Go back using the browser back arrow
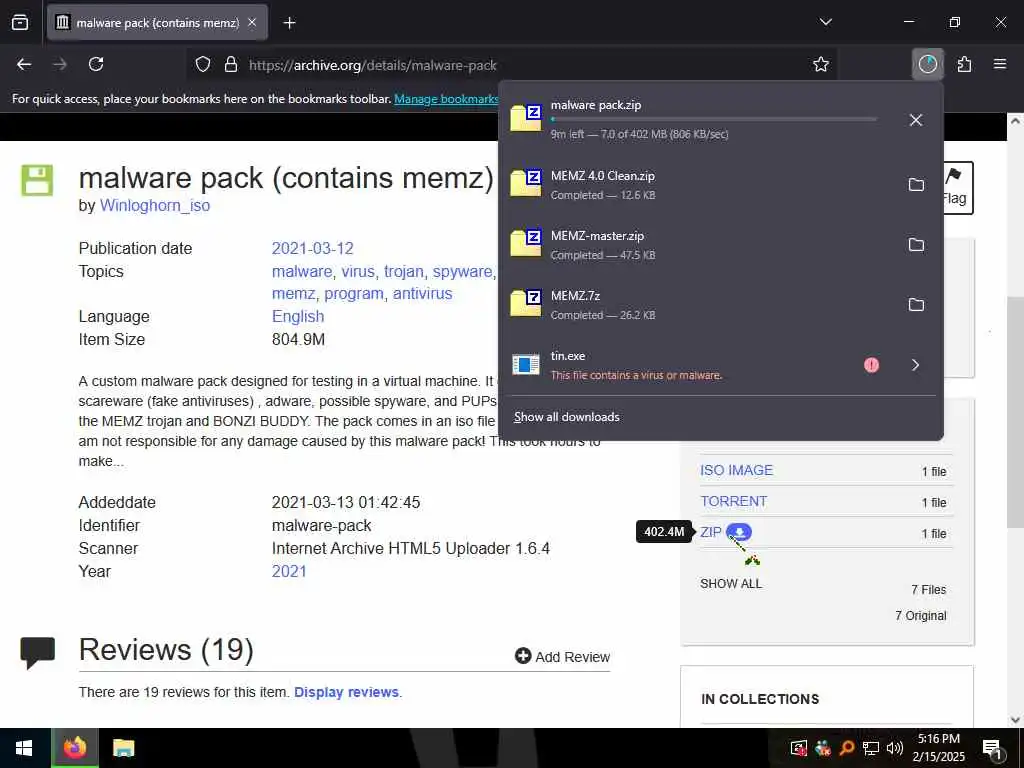Viewport: 1024px width, 768px height. [24, 64]
